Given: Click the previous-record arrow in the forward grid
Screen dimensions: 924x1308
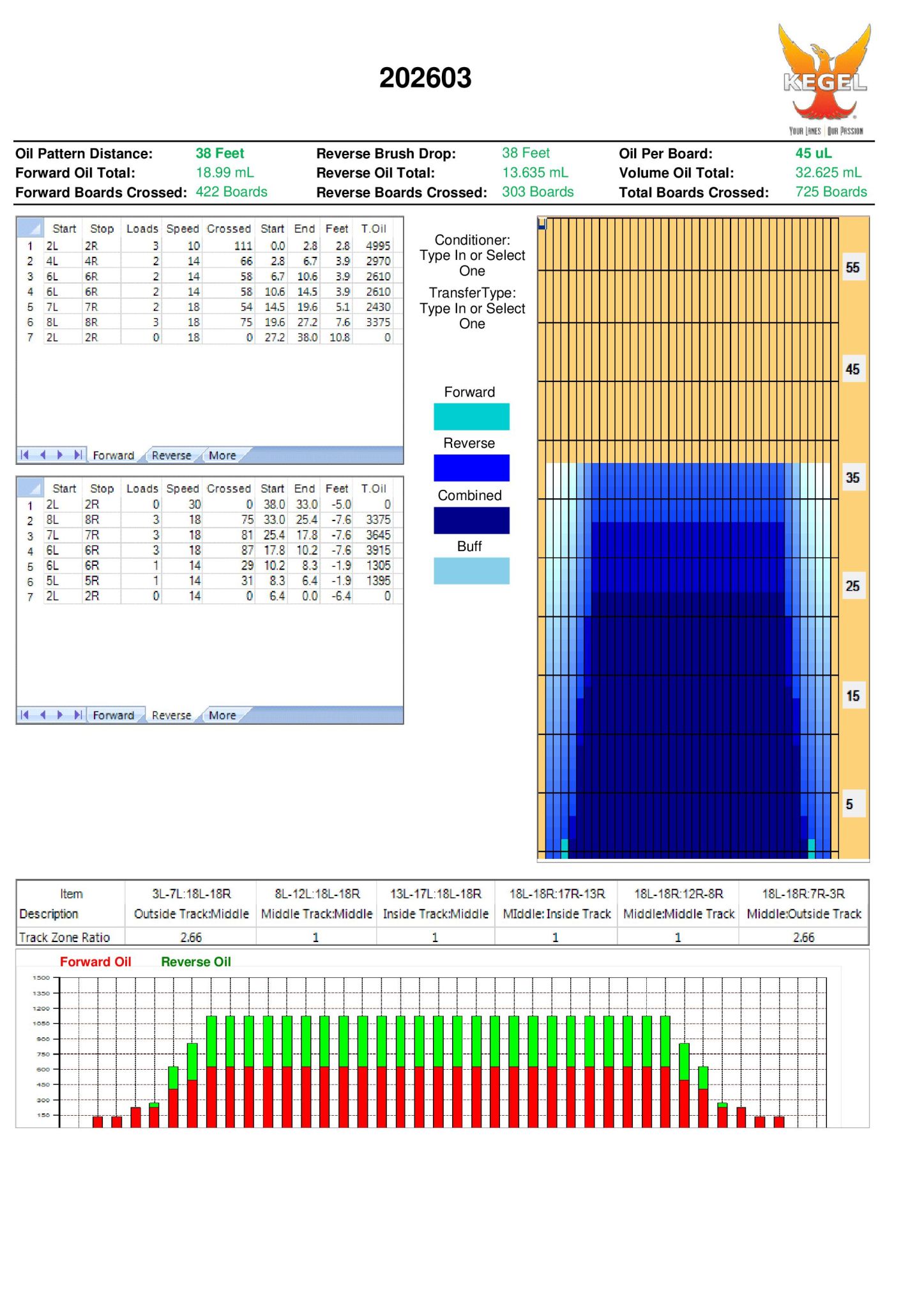Looking at the screenshot, I should pyautogui.click(x=43, y=455).
